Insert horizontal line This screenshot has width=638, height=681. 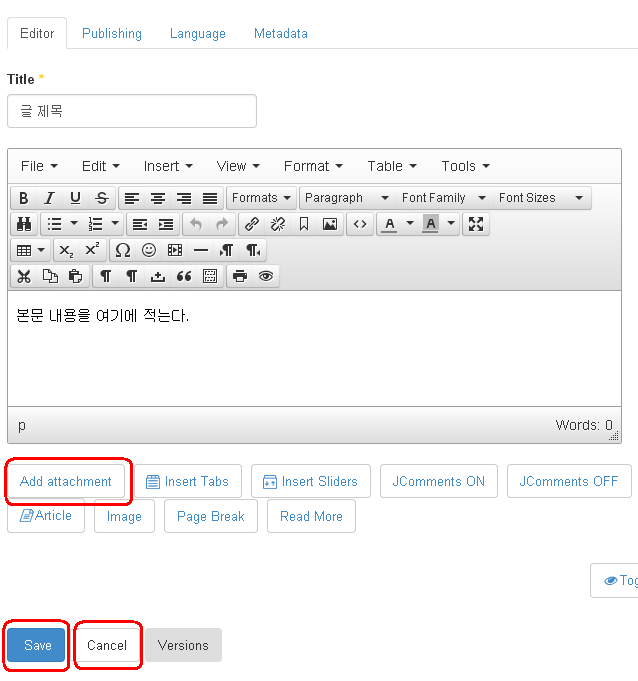(201, 250)
